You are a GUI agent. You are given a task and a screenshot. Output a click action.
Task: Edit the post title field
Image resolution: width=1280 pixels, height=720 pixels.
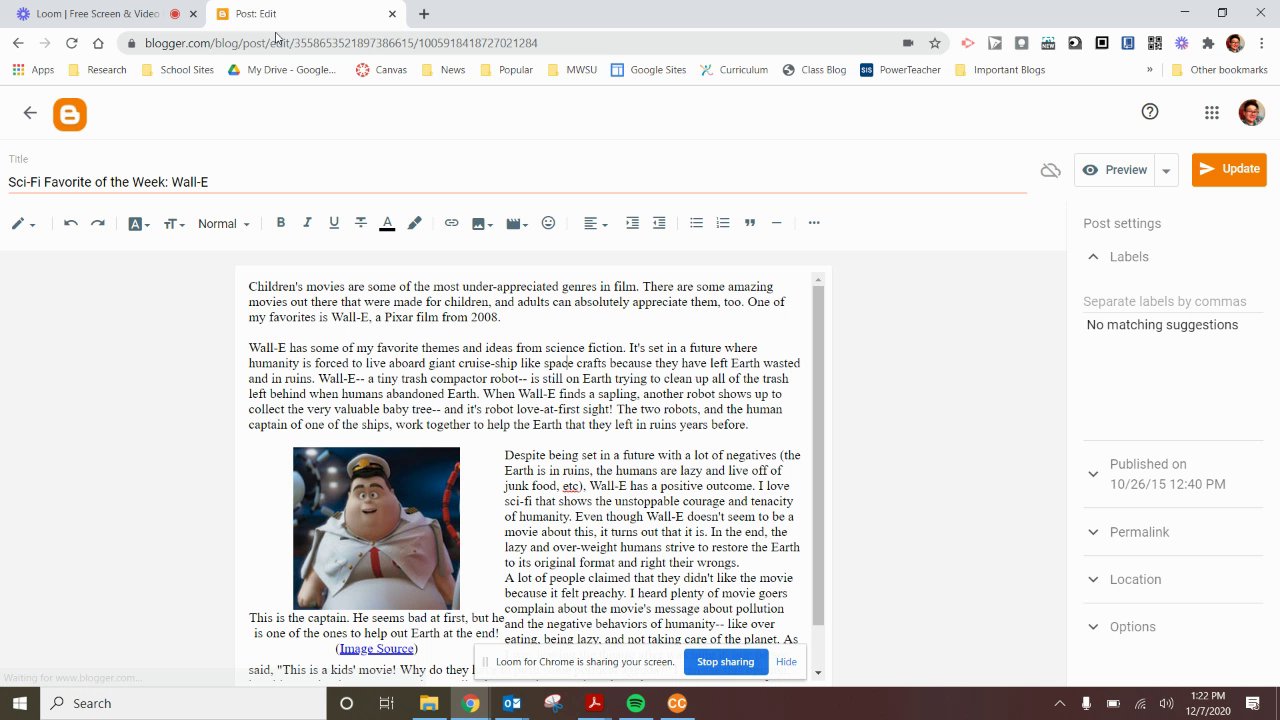[517, 182]
